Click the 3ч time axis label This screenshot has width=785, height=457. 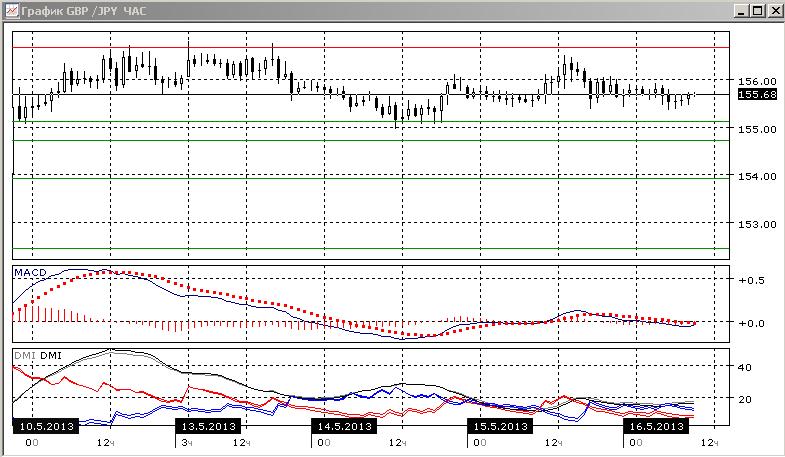click(187, 442)
